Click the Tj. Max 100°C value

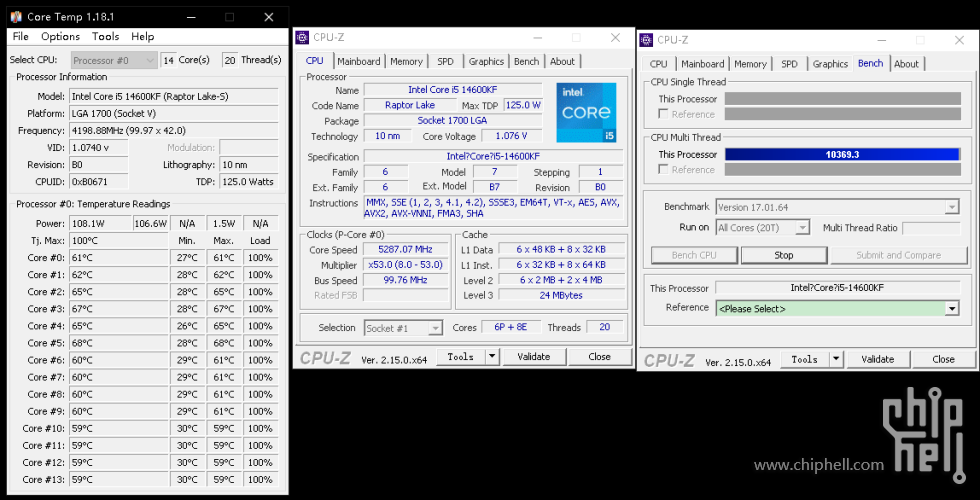(118, 241)
